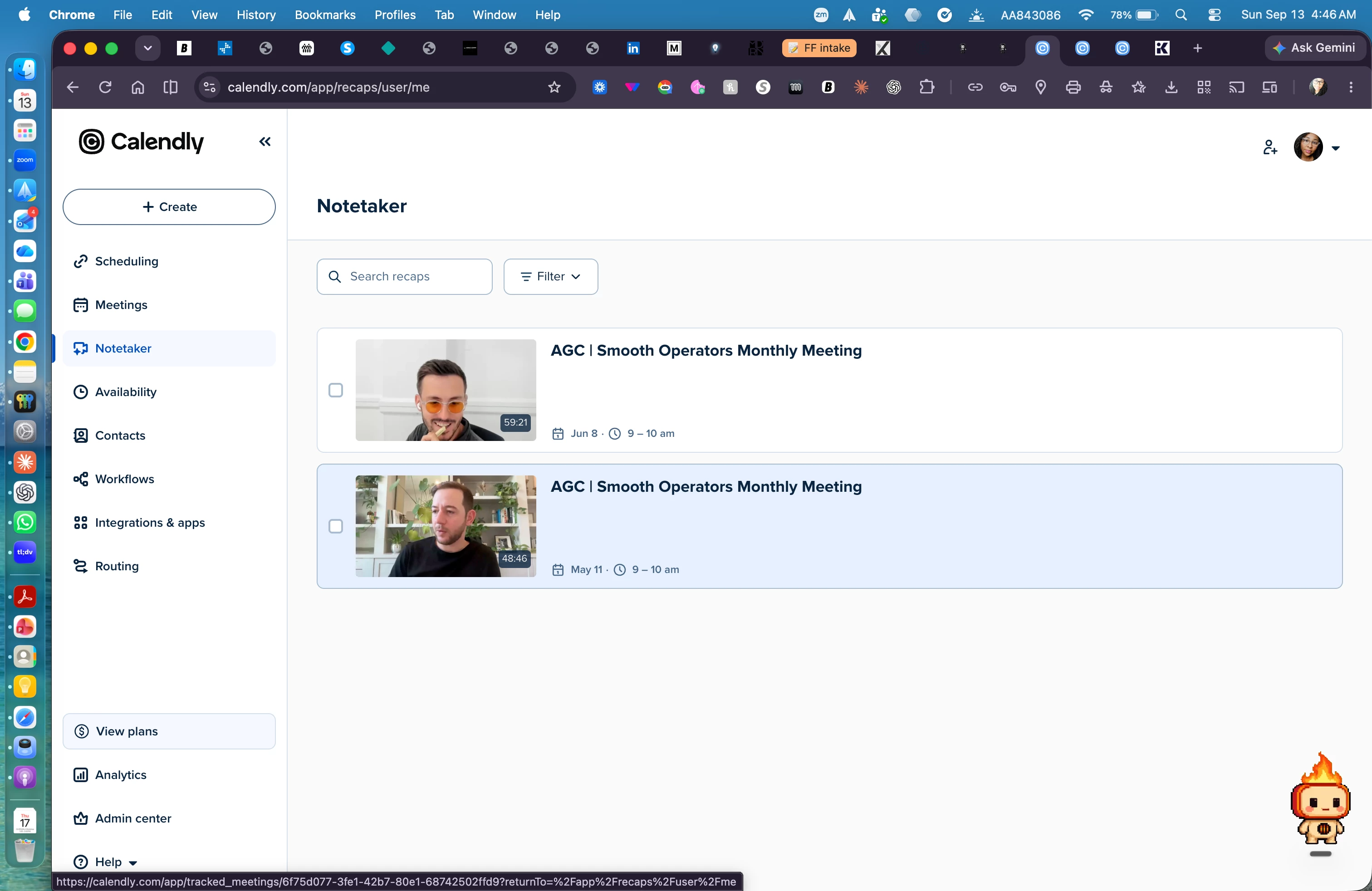Collapse the Calendly sidebar with double-chevron icon
The image size is (1372, 891).
pos(265,142)
